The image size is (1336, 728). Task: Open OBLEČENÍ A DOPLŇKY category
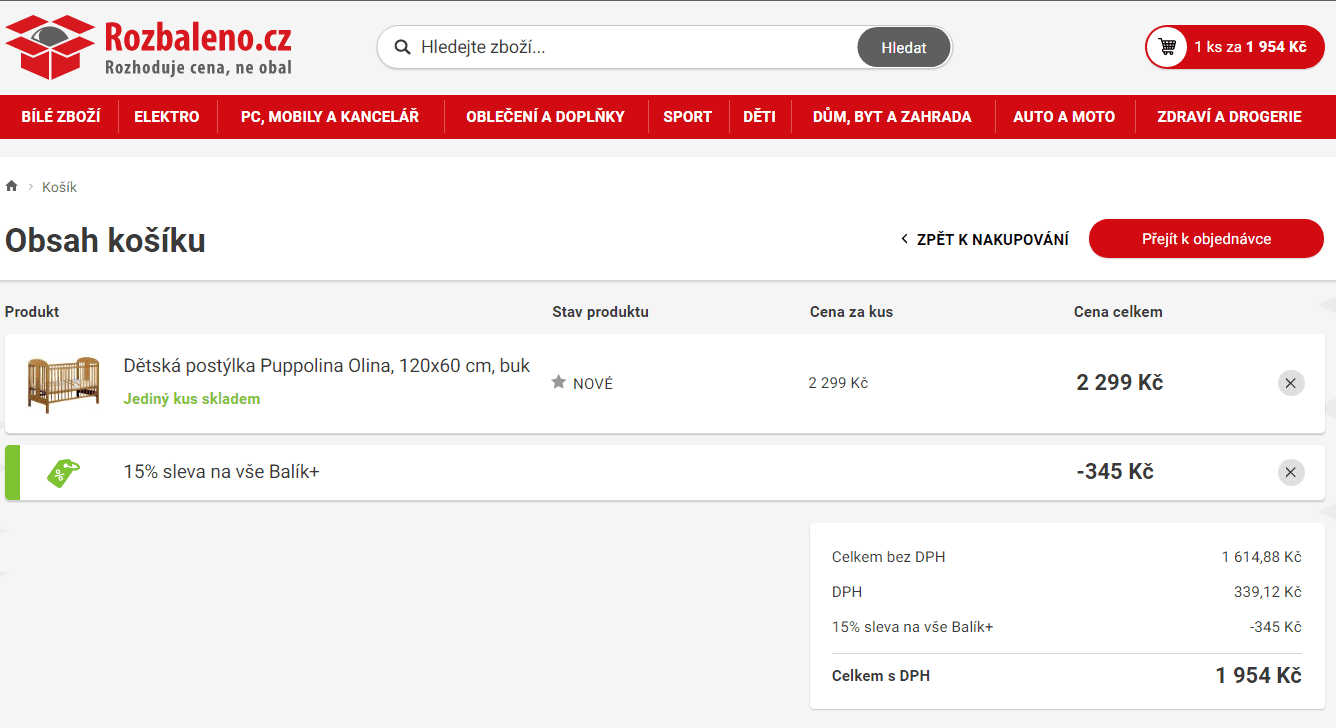coord(545,117)
